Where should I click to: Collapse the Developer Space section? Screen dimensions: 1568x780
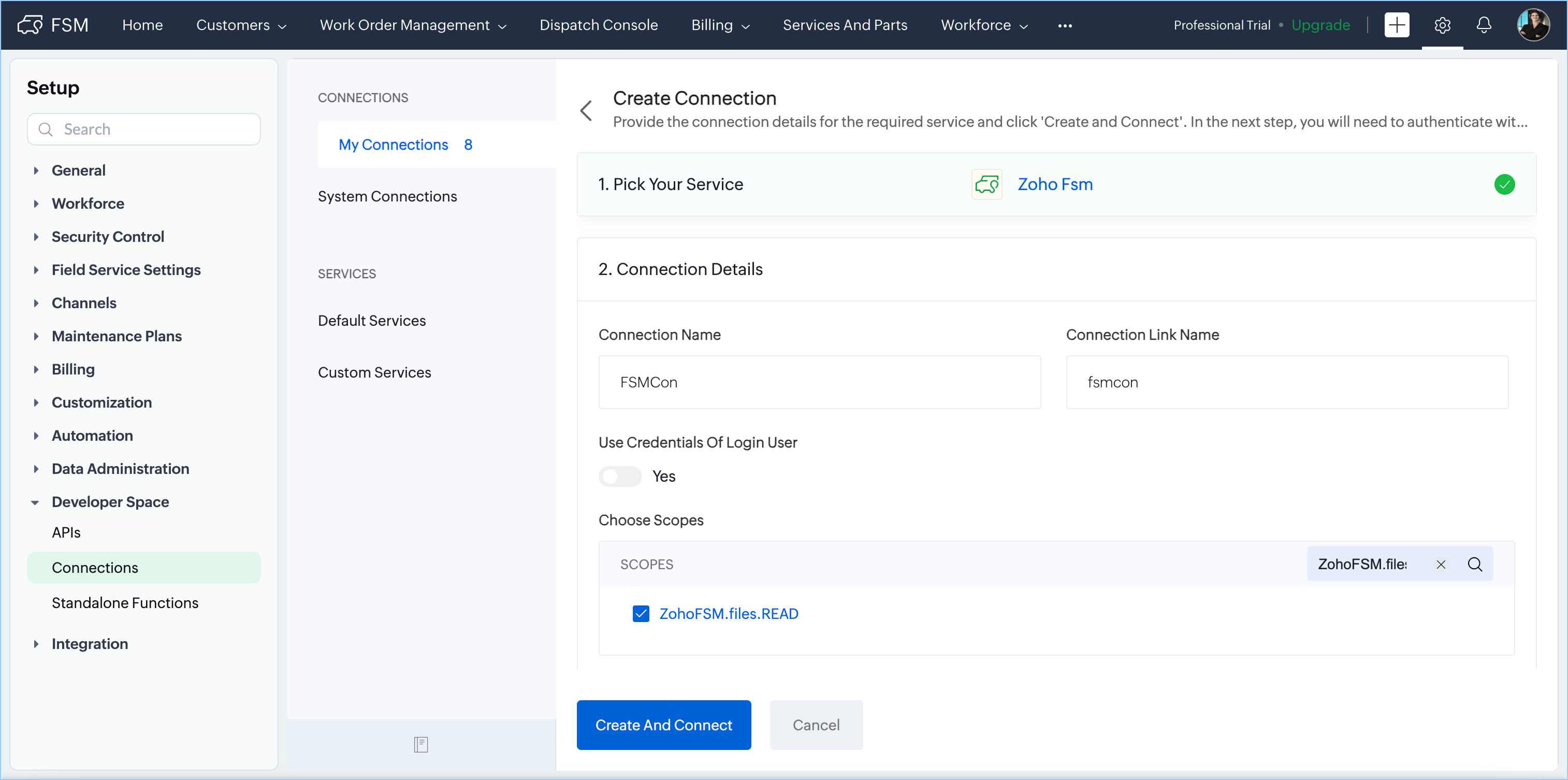110,502
